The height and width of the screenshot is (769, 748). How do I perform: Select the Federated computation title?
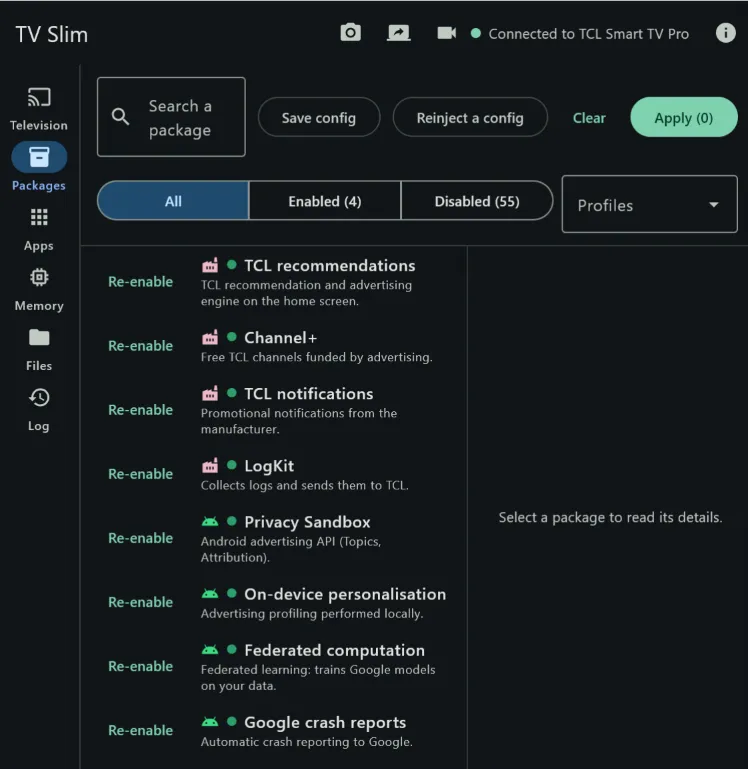pyautogui.click(x=335, y=650)
